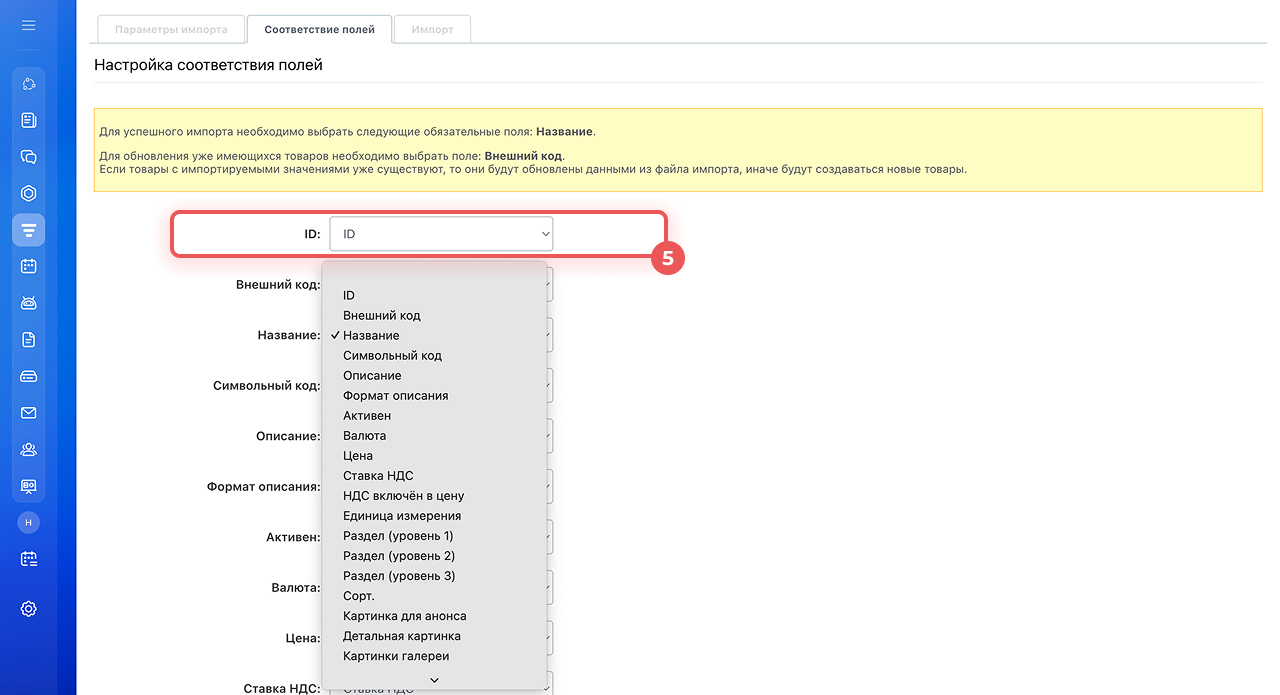Screen dimensions: 1280x695
Task: Click the chat messages icon in sidebar
Action: [28, 157]
